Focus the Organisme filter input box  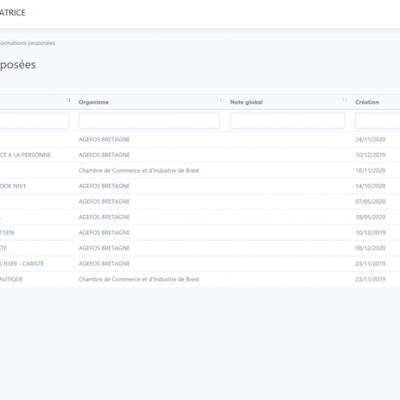(x=149, y=121)
